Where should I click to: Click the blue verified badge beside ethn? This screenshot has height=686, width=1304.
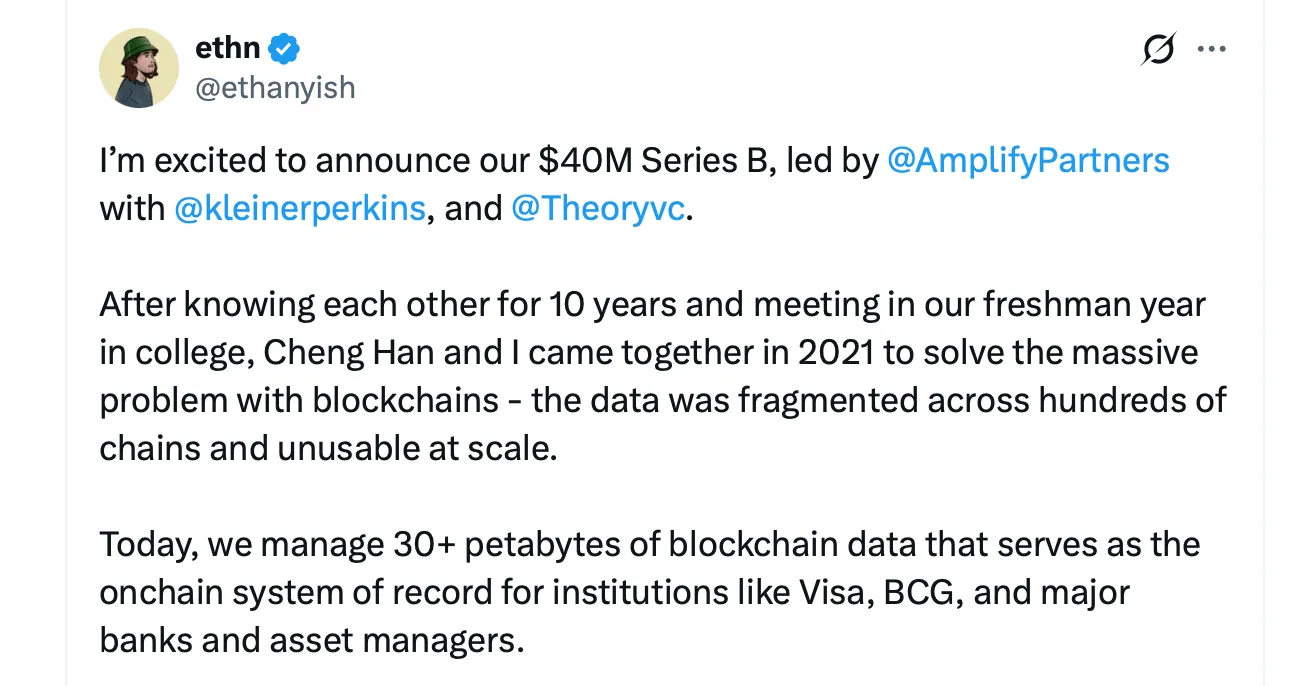point(285,48)
